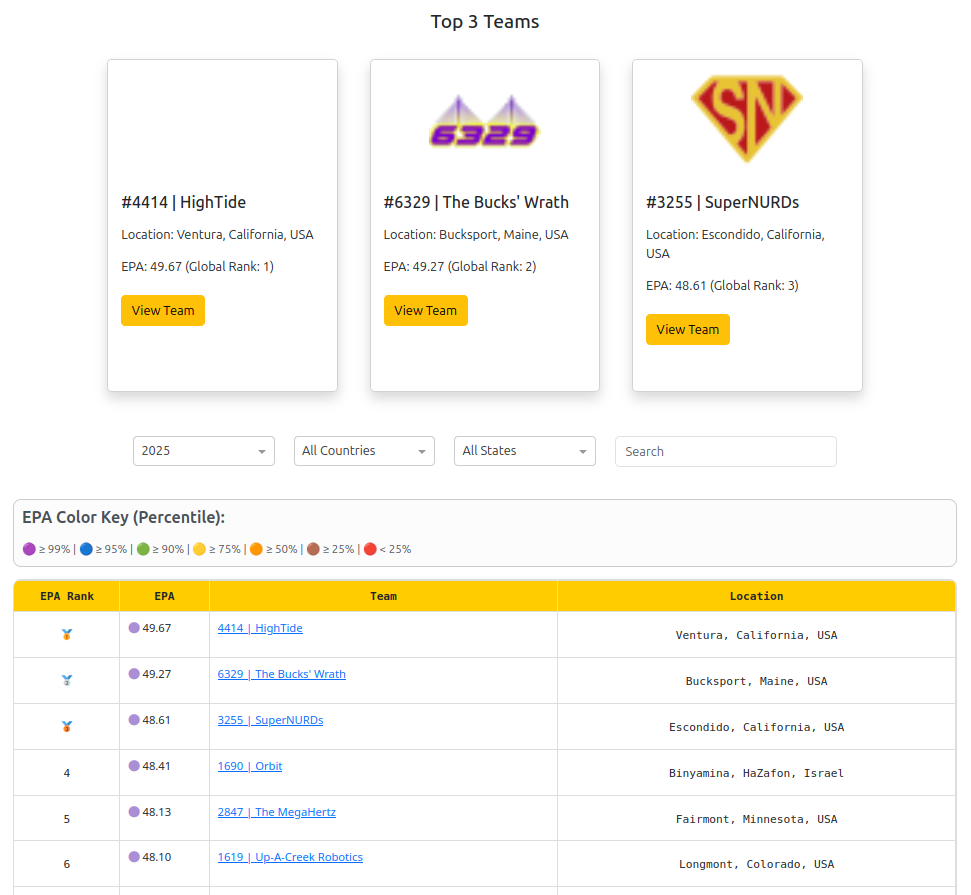Click the SuperNURDs shield logo
Viewport: 971px width, 895px height.
click(x=747, y=117)
